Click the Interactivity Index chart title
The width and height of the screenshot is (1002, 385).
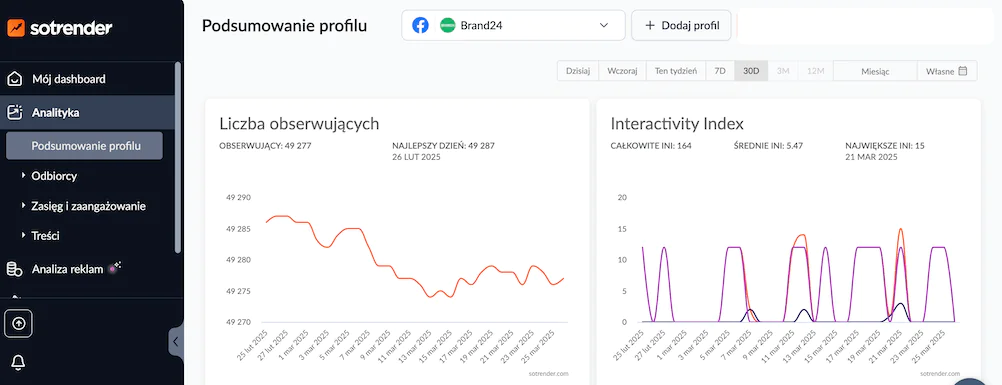point(677,123)
